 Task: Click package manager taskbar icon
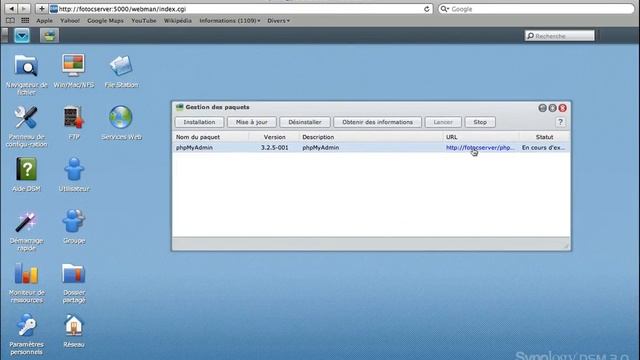[49, 36]
